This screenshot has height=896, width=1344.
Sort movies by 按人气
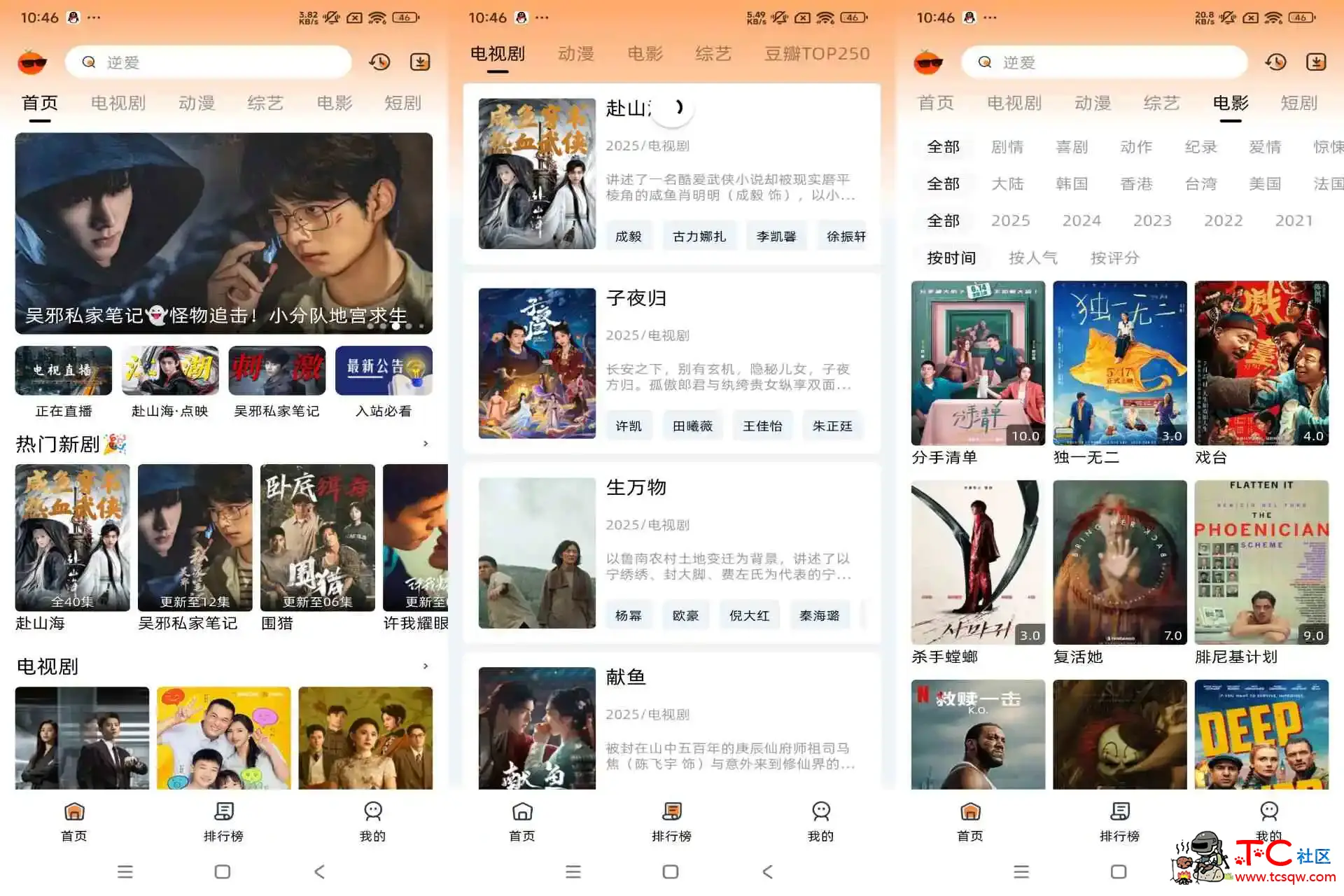click(1033, 258)
